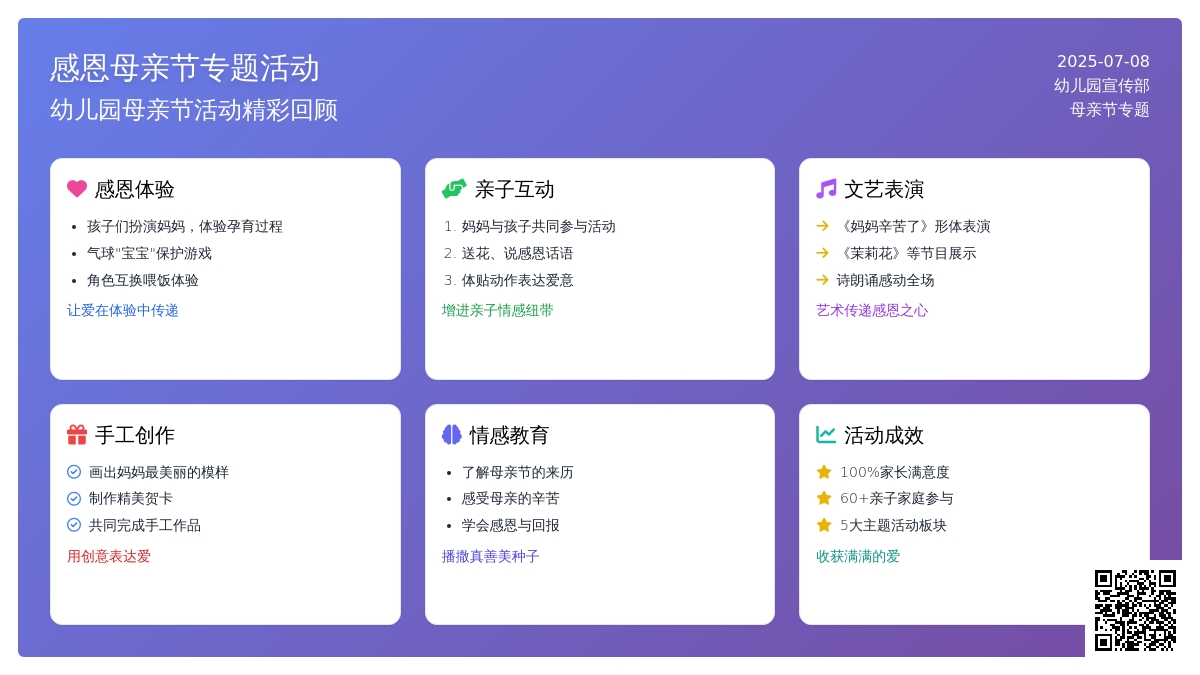
Task: Click the subtitle 幼儿园母亲节活动精彩回顾
Action: (194, 110)
